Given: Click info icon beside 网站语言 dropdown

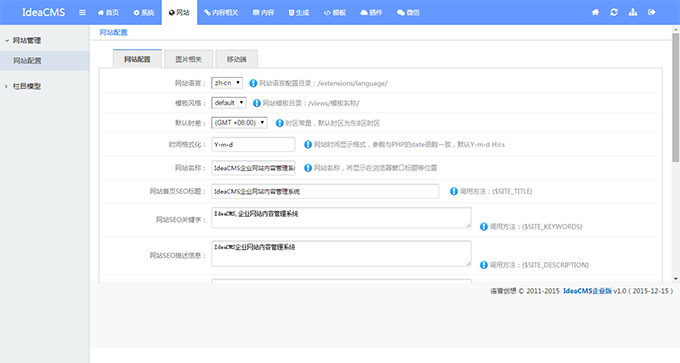Looking at the screenshot, I should [x=253, y=83].
